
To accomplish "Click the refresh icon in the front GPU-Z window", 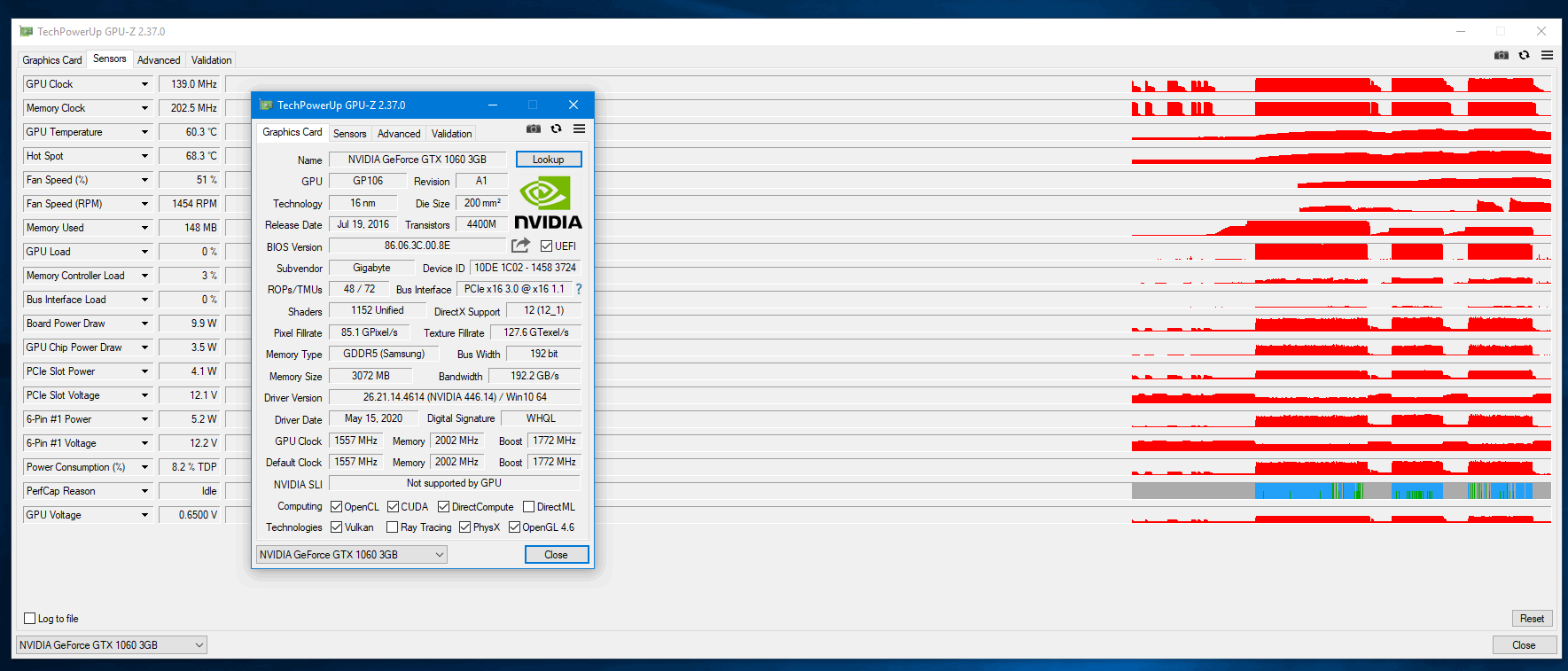I will pos(557,129).
